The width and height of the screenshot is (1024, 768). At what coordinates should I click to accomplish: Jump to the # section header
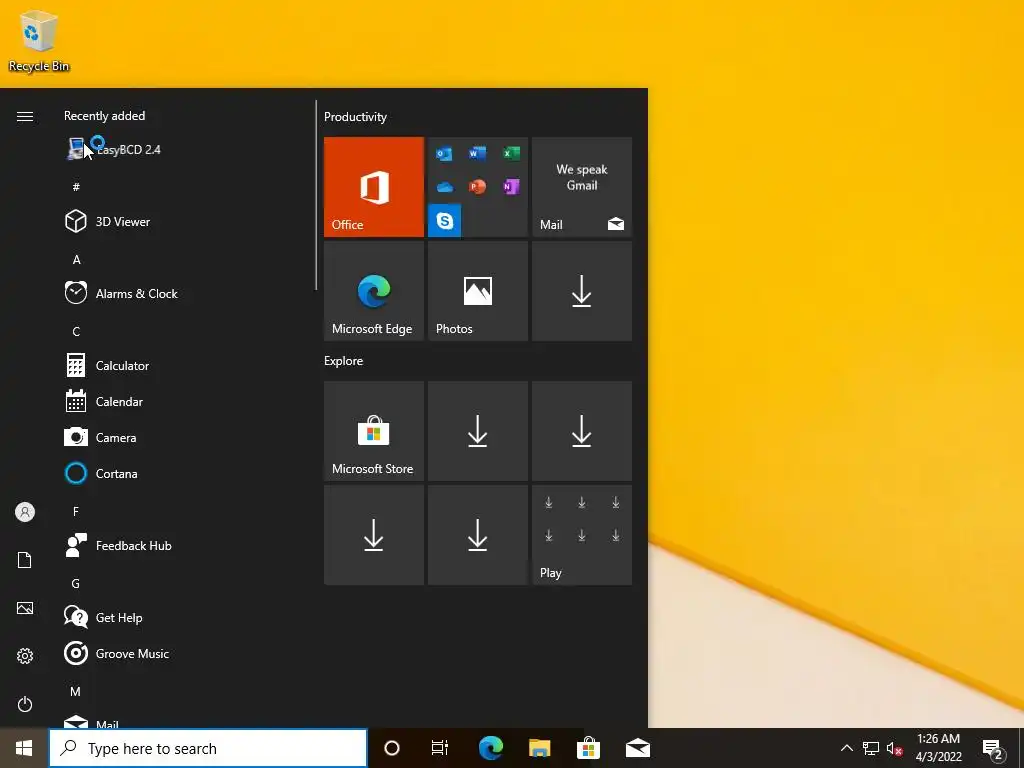click(x=76, y=187)
